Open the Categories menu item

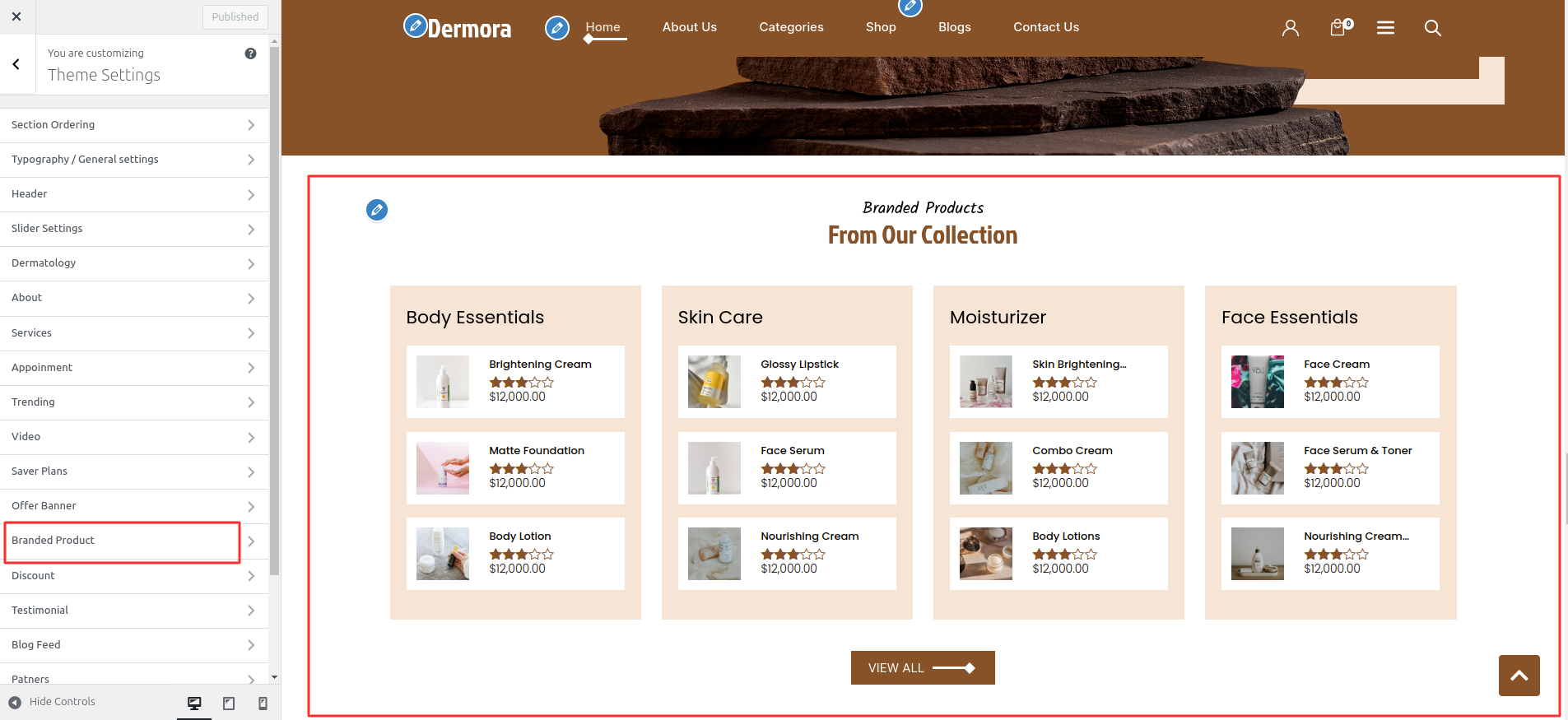pyautogui.click(x=790, y=27)
